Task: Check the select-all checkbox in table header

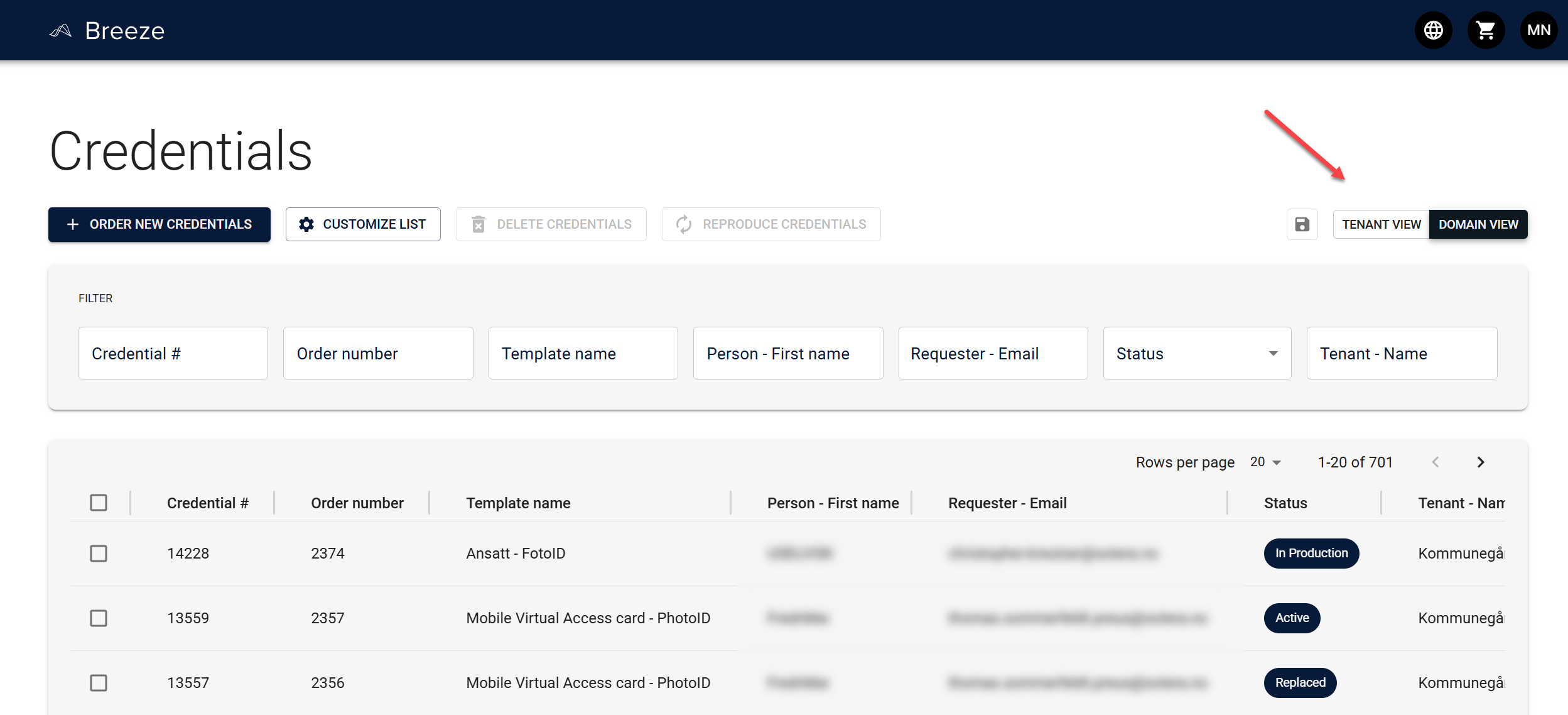Action: click(x=99, y=502)
